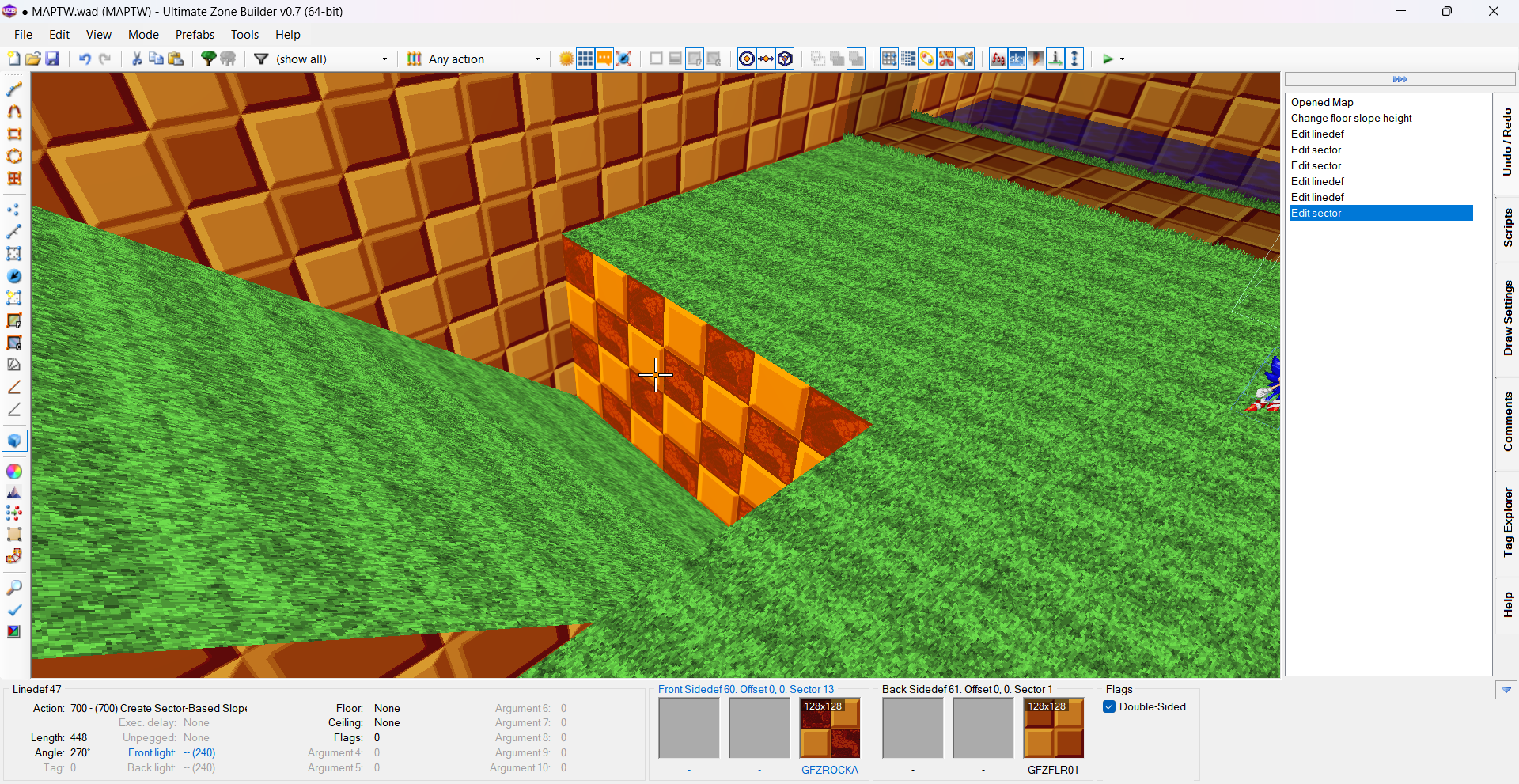Click the GFZROCKA front sidedef texture thumbnail
This screenshot has width=1519, height=784.
(830, 728)
